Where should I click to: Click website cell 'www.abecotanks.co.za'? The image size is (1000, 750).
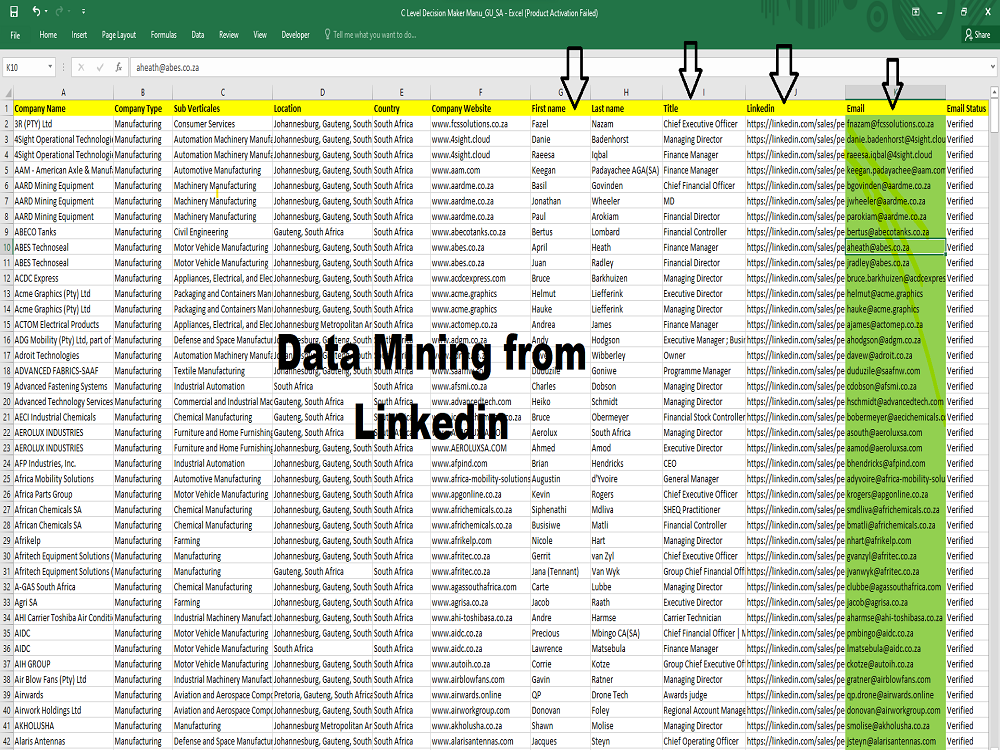pyautogui.click(x=480, y=232)
